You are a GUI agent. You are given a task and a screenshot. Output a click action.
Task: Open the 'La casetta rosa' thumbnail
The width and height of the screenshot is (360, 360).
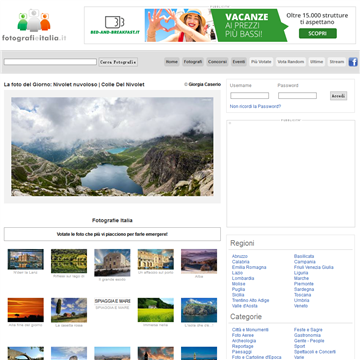[69, 310]
